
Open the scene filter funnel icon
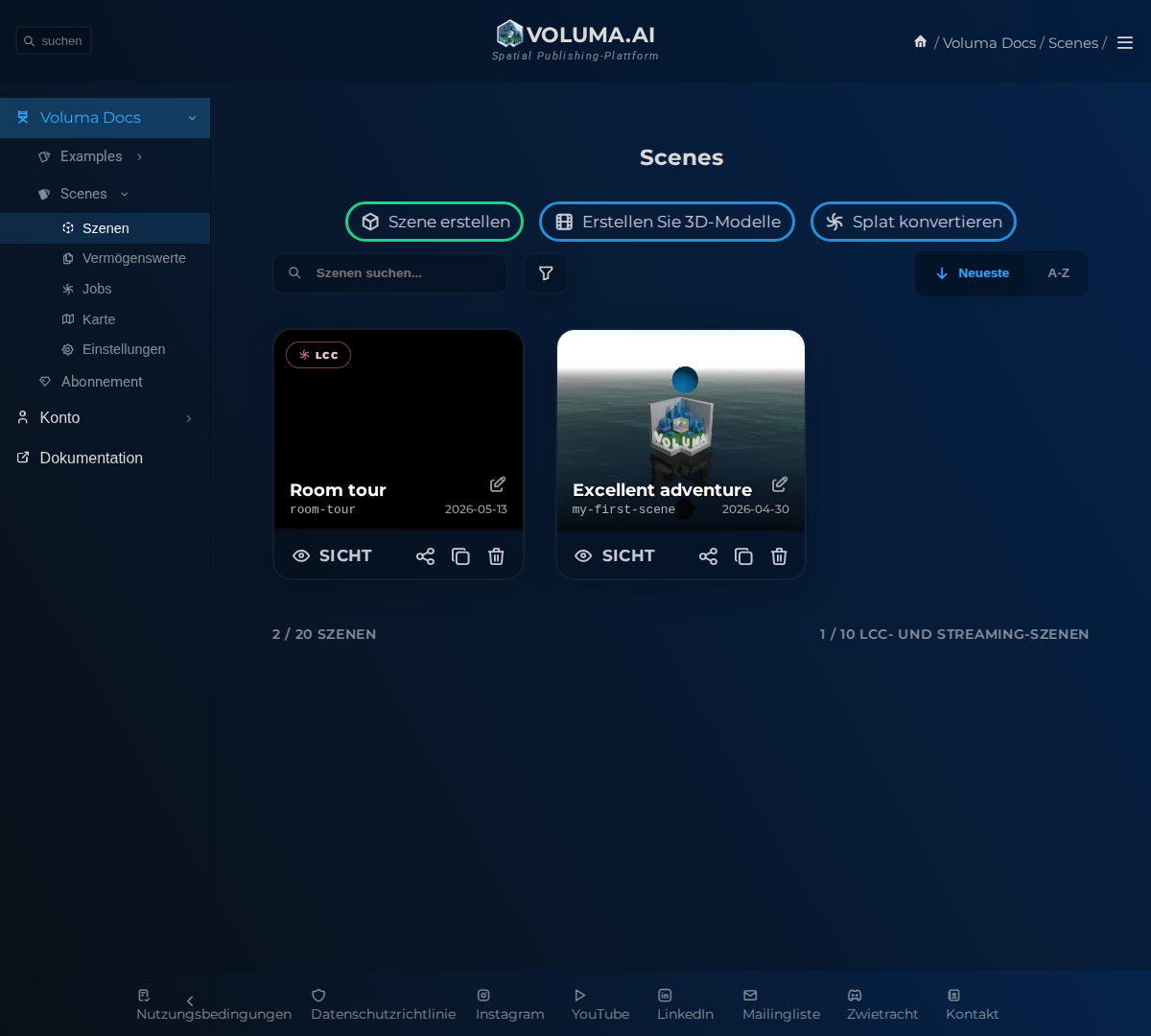click(546, 273)
